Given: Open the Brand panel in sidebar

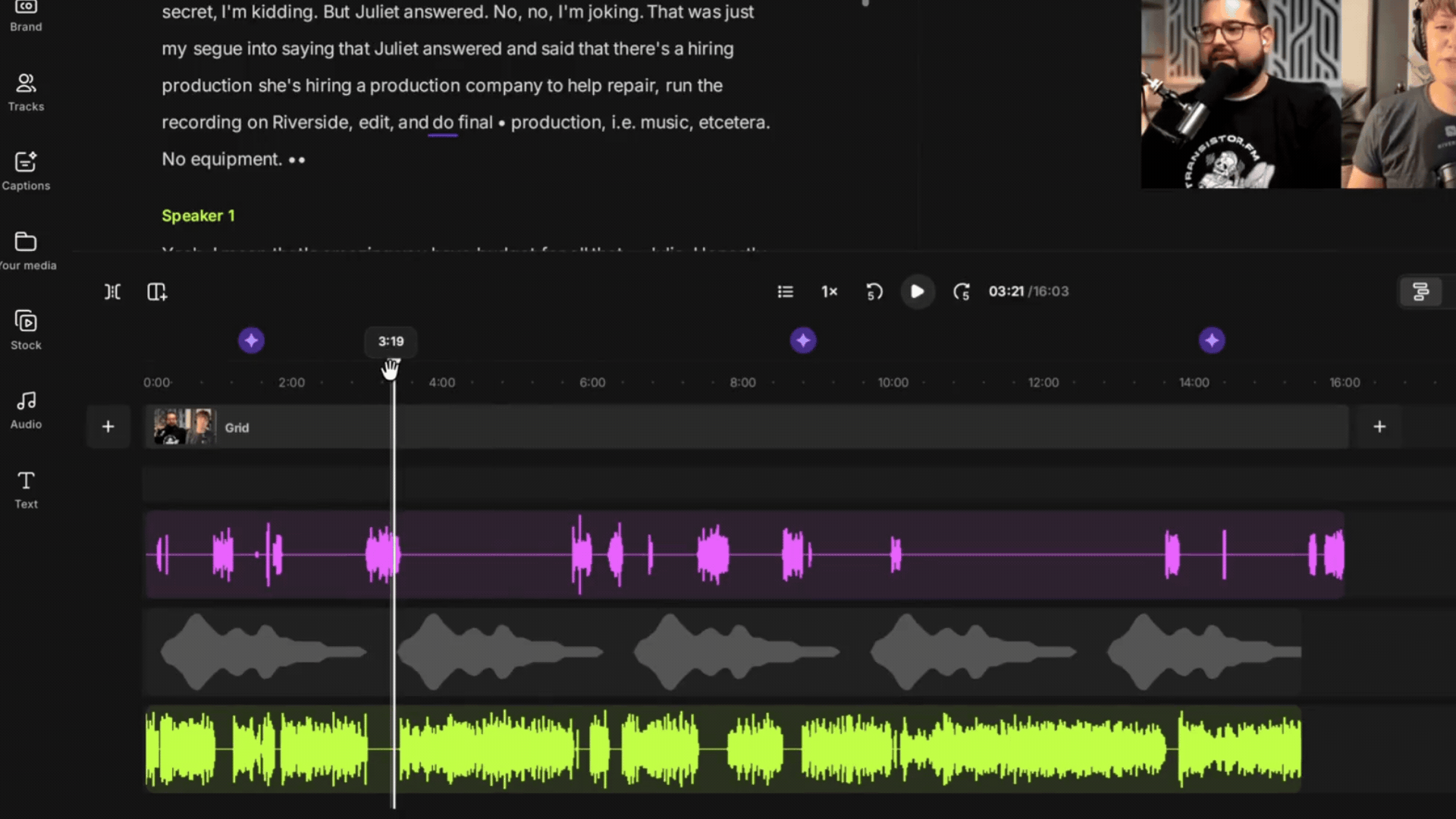Looking at the screenshot, I should click(26, 17).
